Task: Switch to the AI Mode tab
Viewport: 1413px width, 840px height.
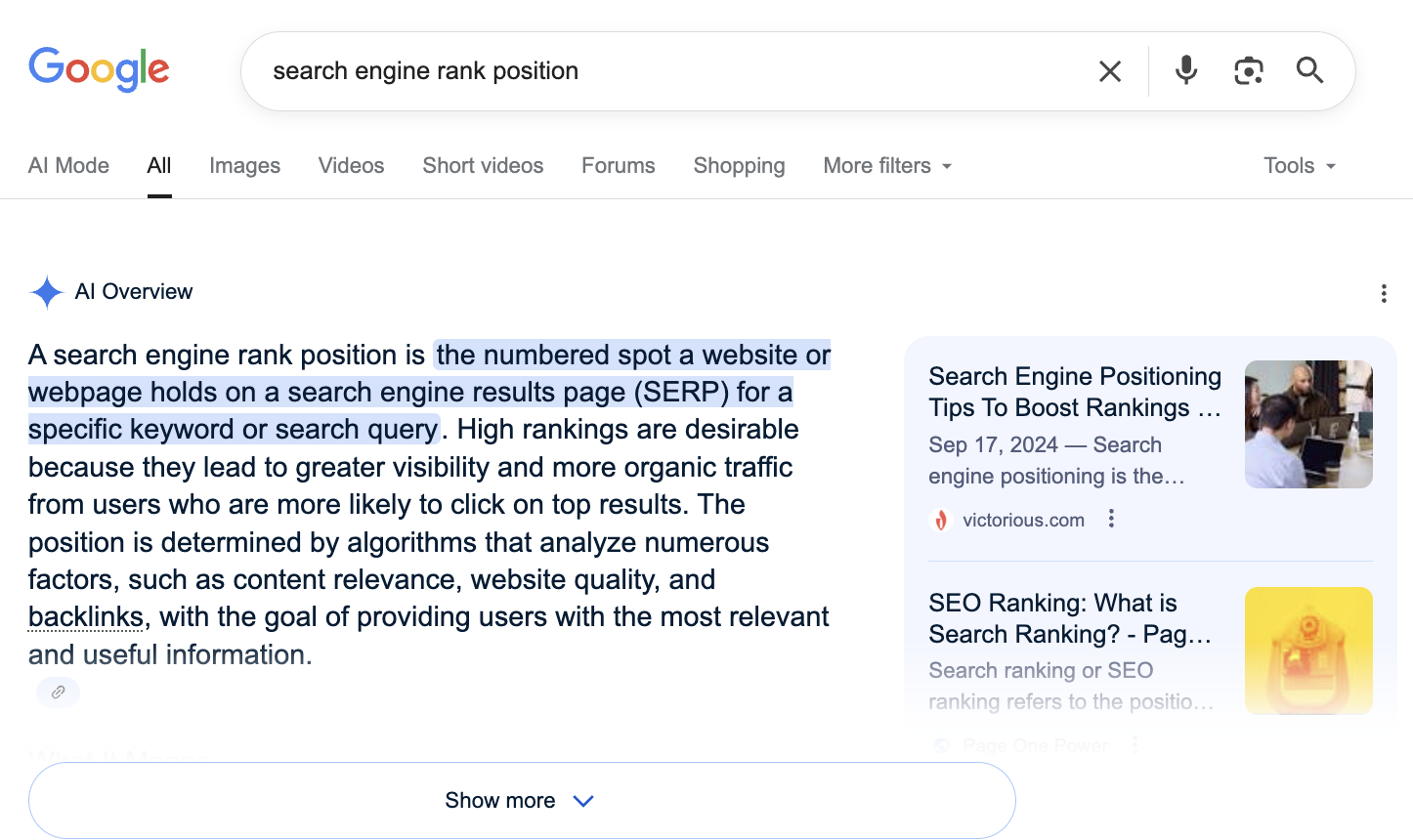Action: 68,166
